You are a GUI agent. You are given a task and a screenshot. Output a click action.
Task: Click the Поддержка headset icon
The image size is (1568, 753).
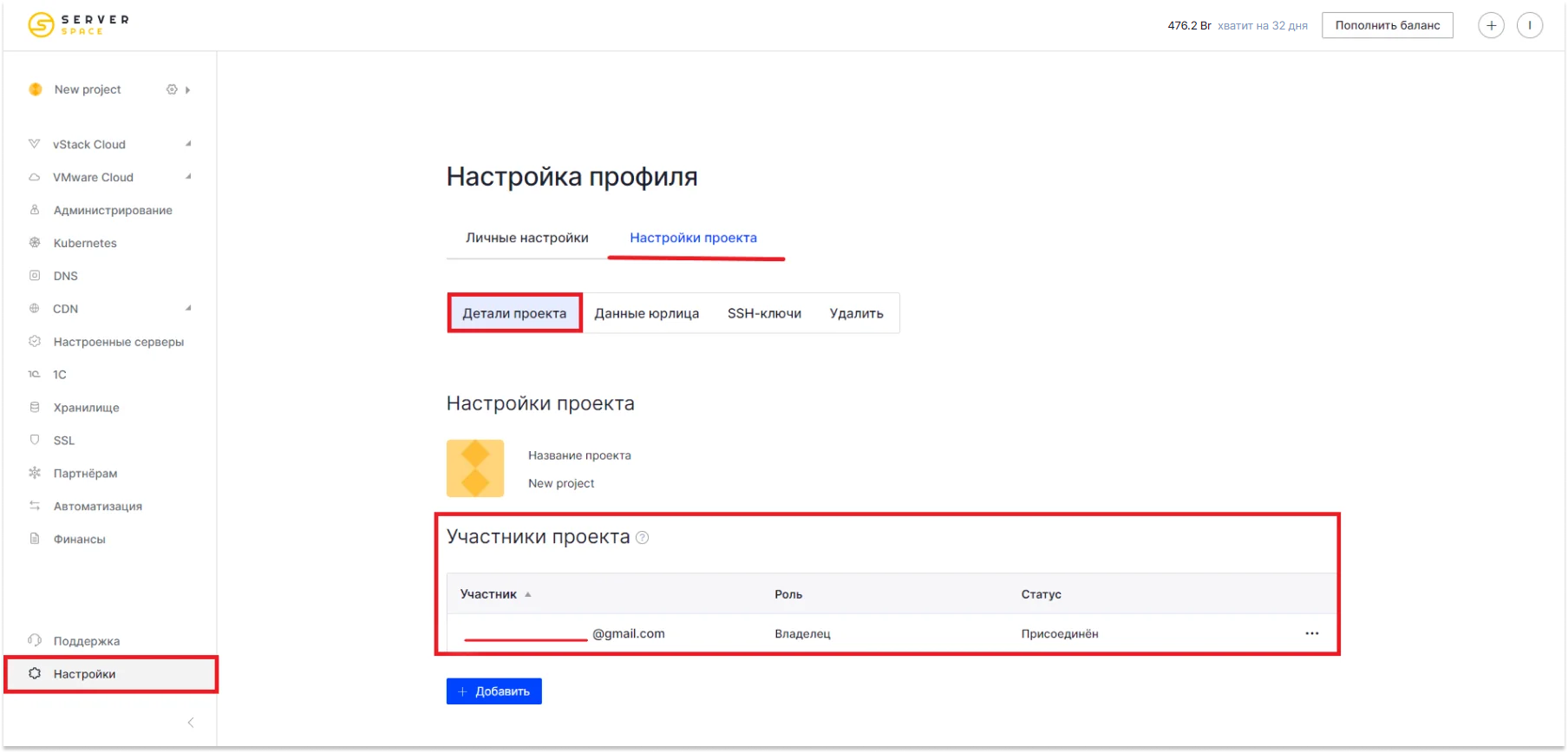(35, 640)
